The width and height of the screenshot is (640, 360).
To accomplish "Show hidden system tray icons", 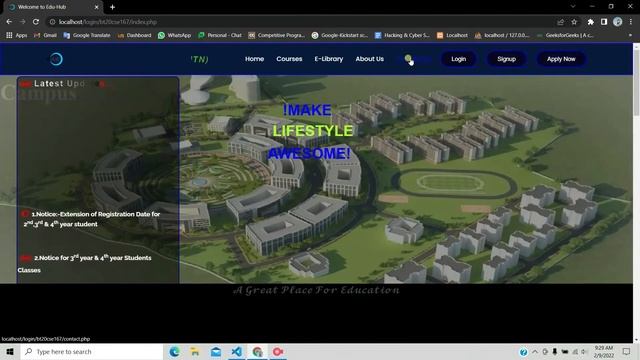I will pos(535,351).
